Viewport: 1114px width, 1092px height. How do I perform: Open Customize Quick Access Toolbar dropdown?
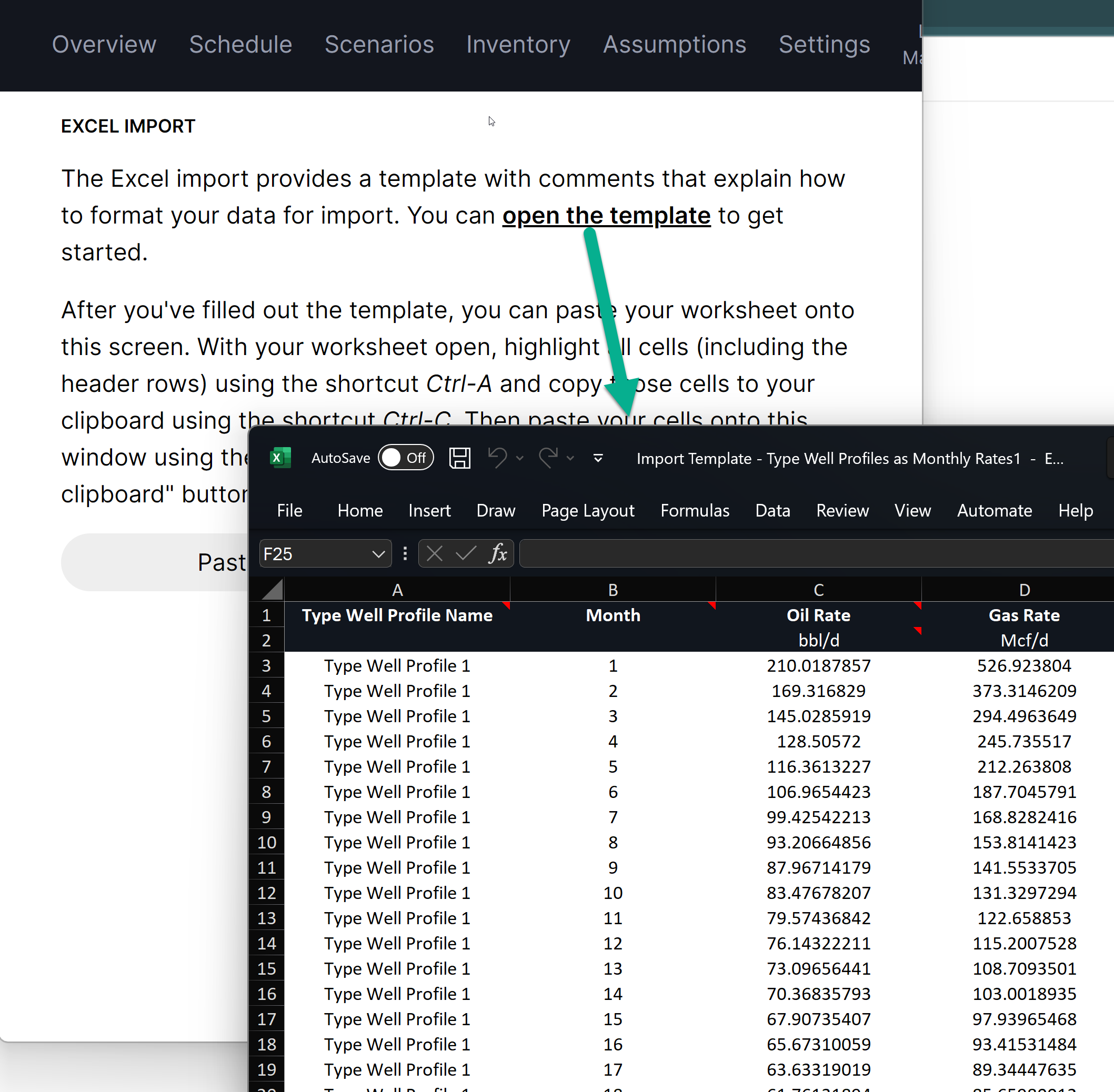(598, 458)
